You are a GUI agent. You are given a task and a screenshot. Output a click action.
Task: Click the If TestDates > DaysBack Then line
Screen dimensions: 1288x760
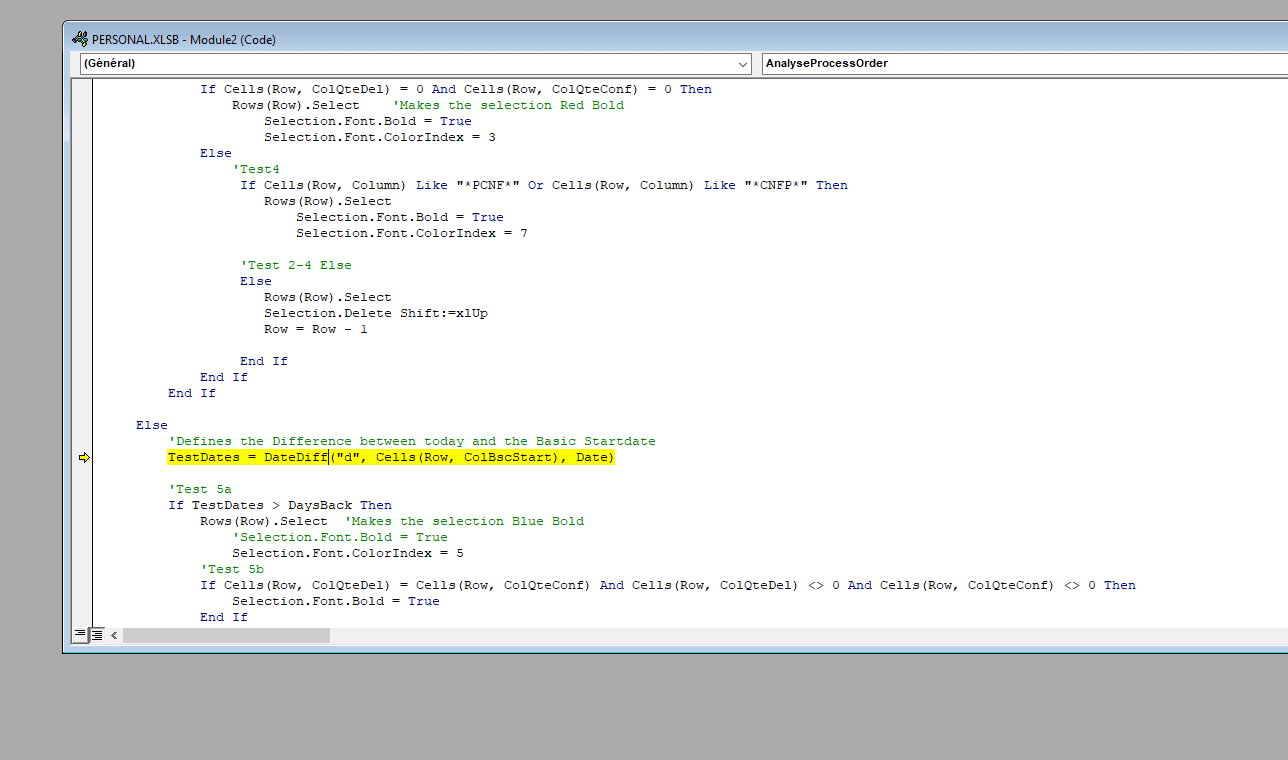[x=280, y=506]
